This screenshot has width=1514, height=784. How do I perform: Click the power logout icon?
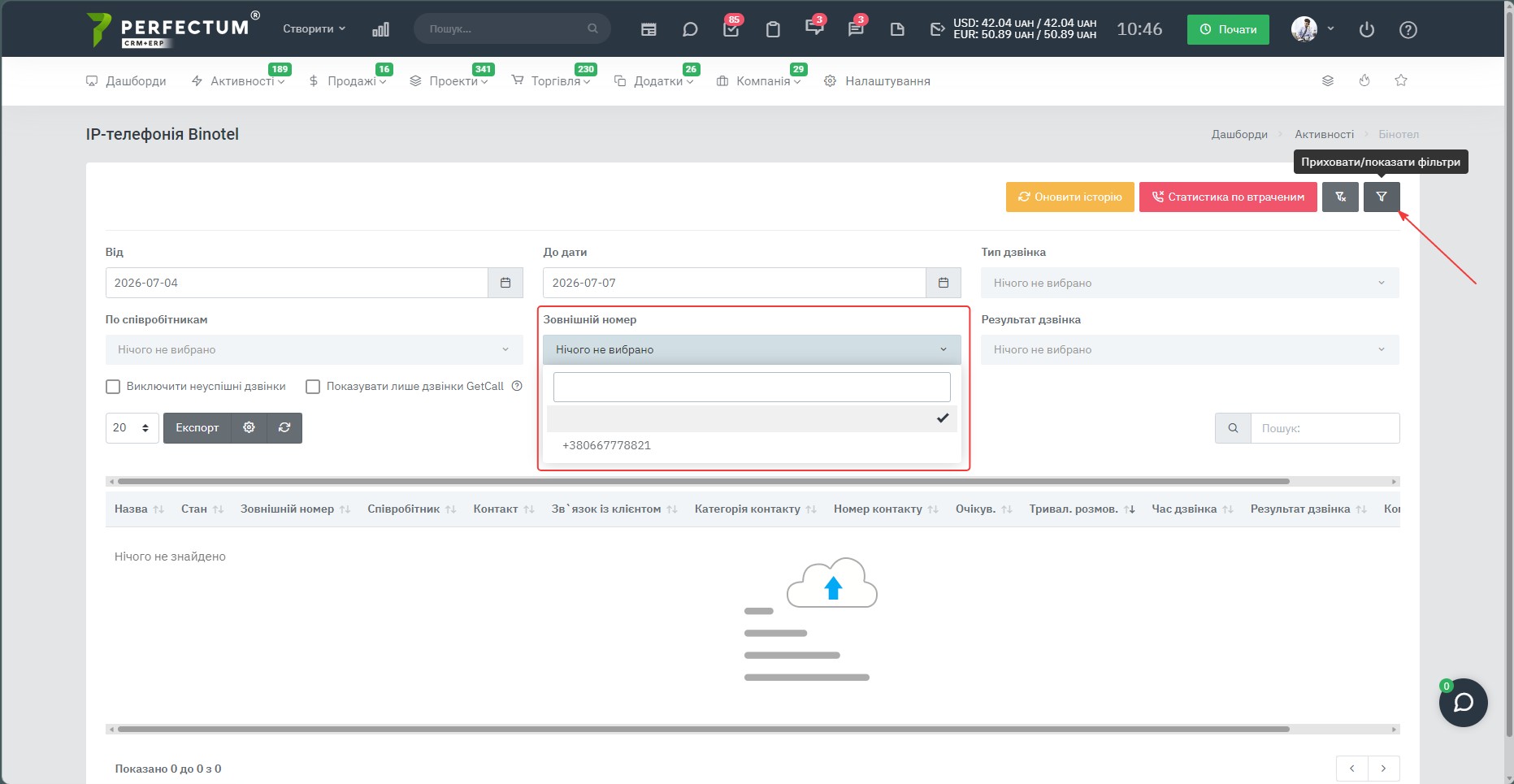click(1367, 29)
